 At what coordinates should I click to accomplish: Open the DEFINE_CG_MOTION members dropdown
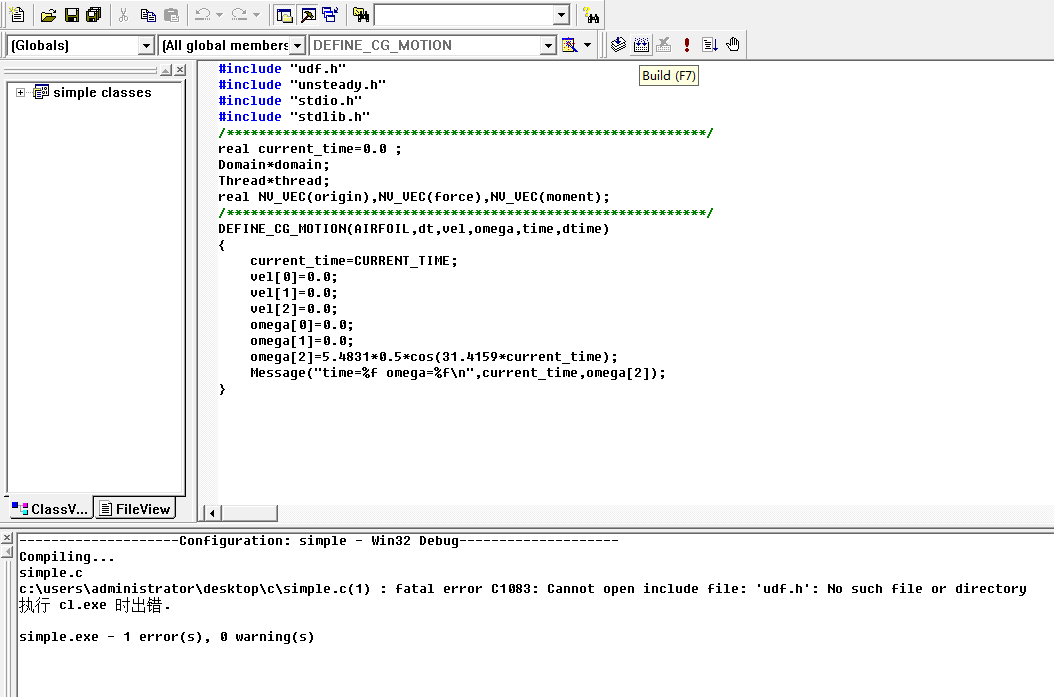547,45
